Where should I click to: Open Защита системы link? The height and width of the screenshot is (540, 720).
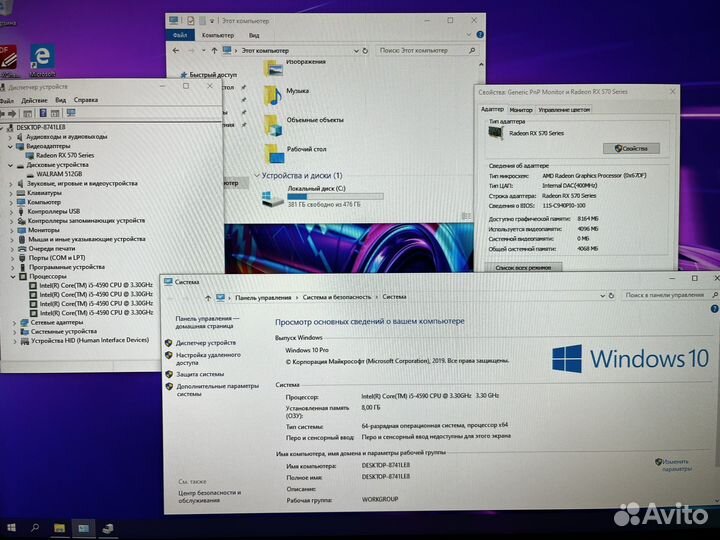(200, 374)
